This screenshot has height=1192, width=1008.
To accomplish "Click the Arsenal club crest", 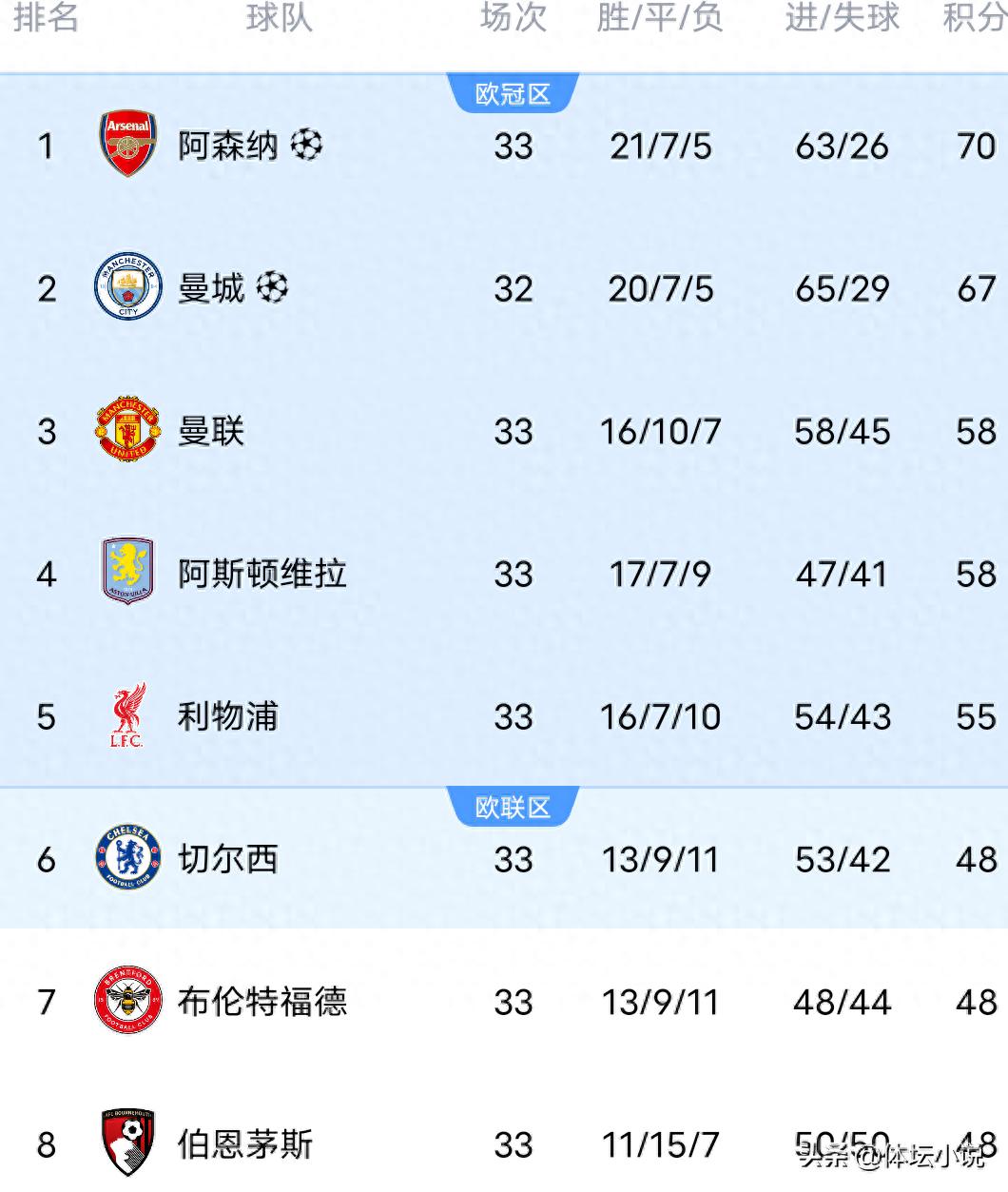I will click(127, 144).
